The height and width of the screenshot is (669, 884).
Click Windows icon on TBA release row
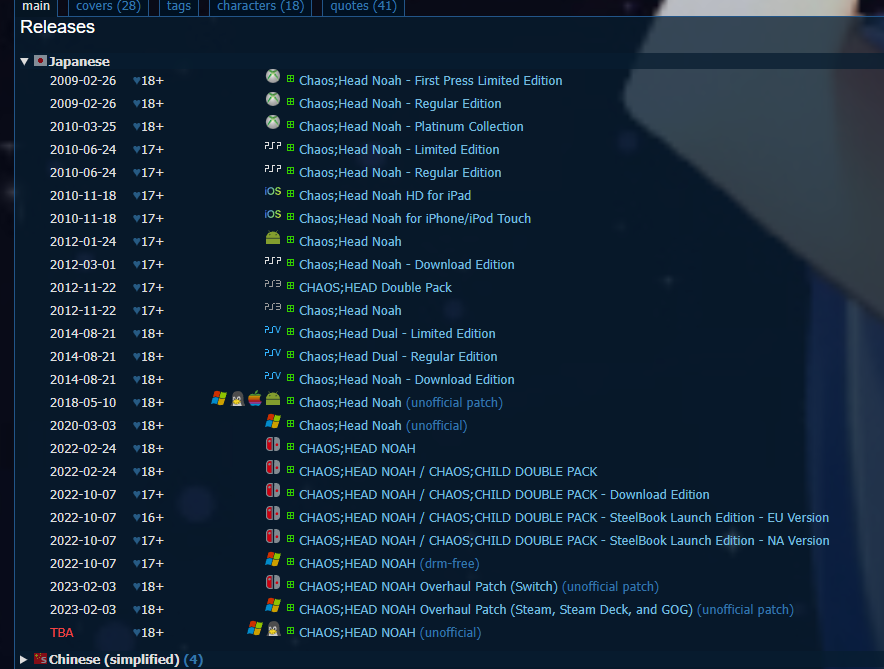(255, 628)
